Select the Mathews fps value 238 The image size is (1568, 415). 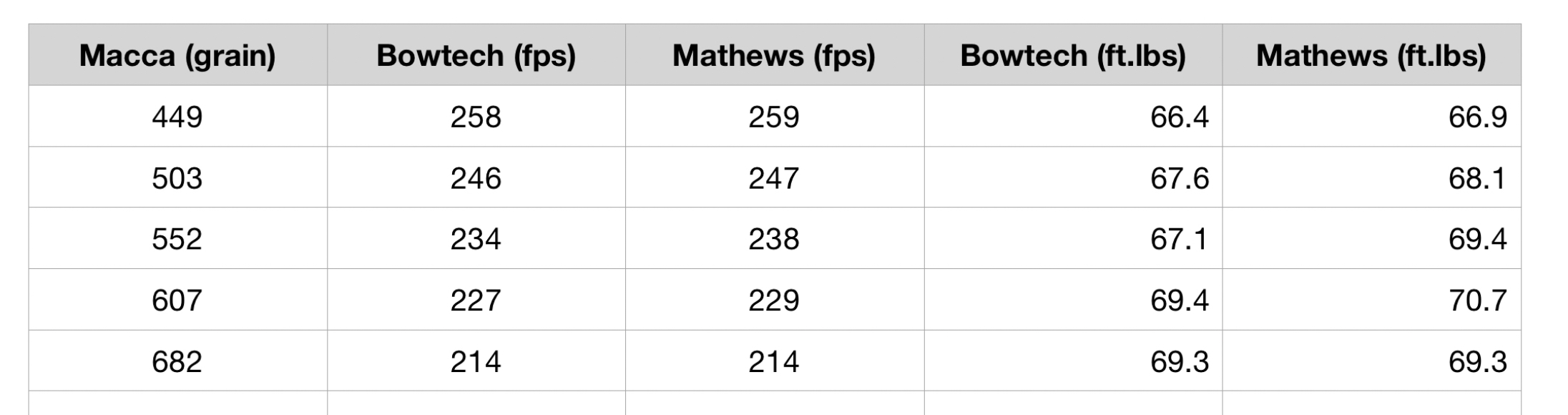775,238
